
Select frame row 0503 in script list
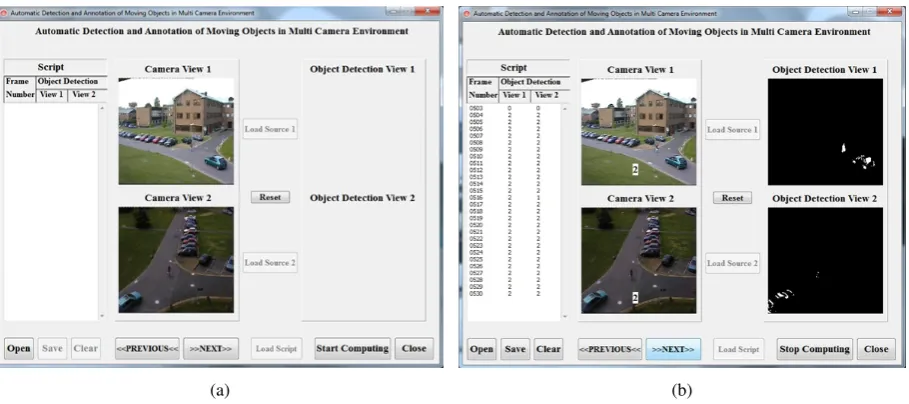[x=513, y=108]
